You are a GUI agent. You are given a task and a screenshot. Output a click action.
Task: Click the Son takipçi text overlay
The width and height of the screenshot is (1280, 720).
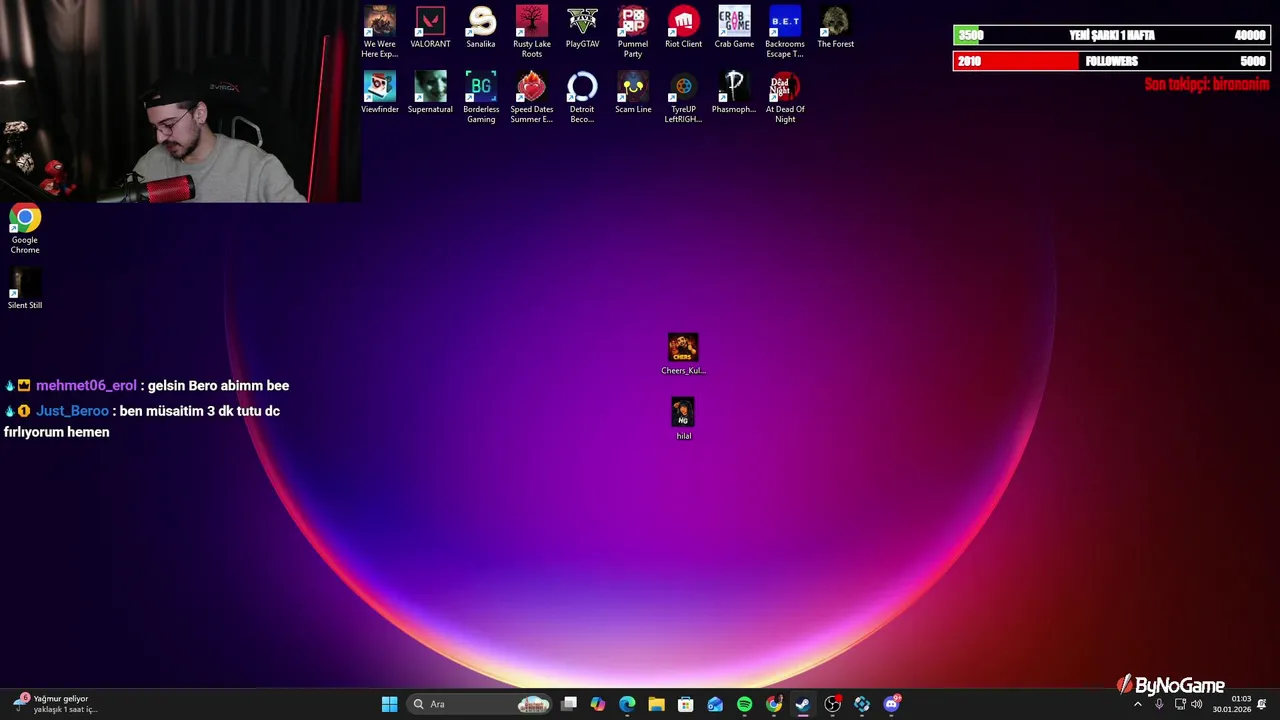(x=1206, y=84)
